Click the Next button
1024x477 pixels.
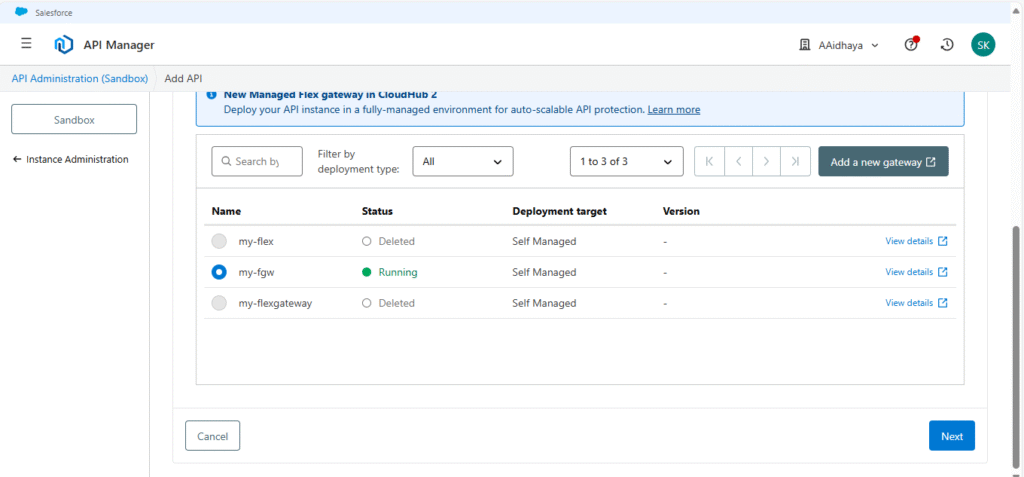tap(952, 436)
